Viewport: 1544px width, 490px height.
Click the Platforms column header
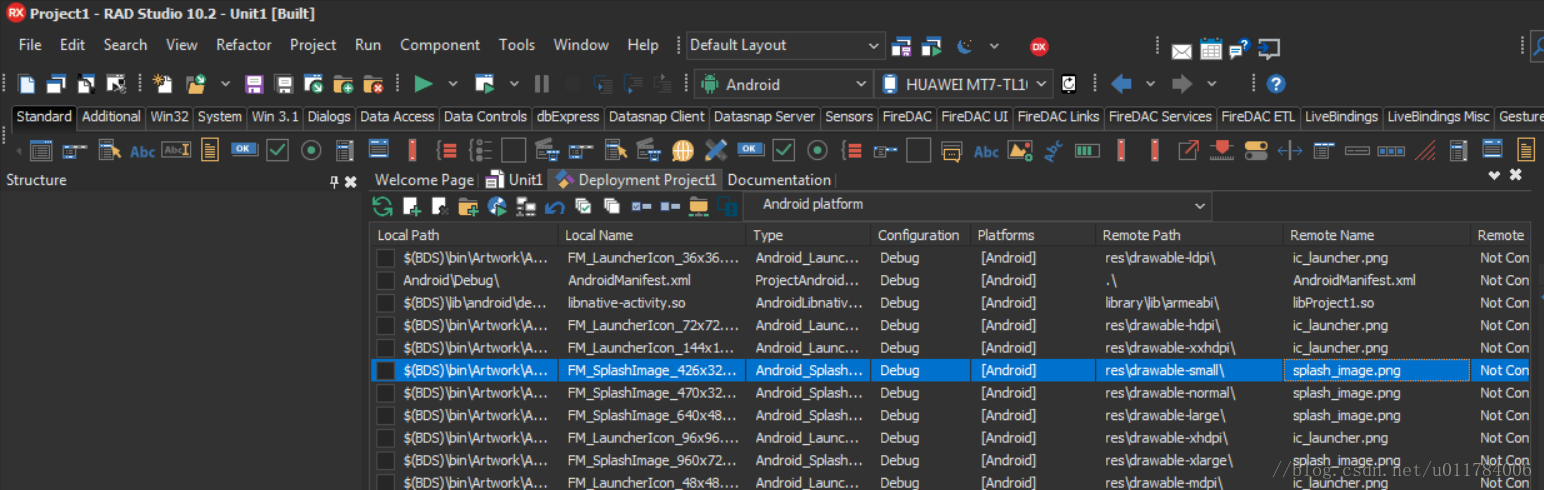(x=1033, y=235)
